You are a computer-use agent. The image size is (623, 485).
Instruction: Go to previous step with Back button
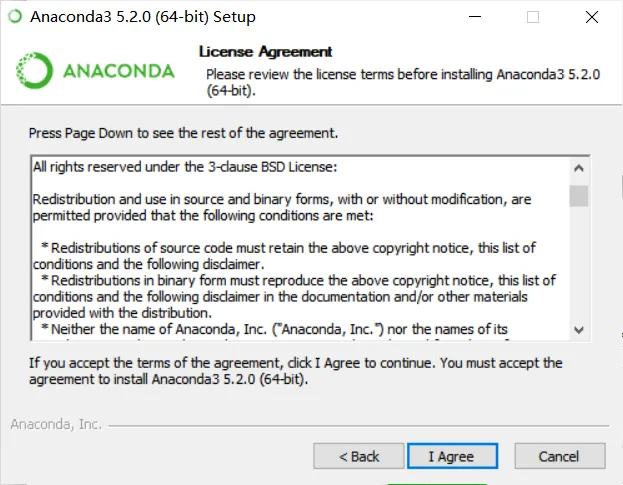[359, 456]
